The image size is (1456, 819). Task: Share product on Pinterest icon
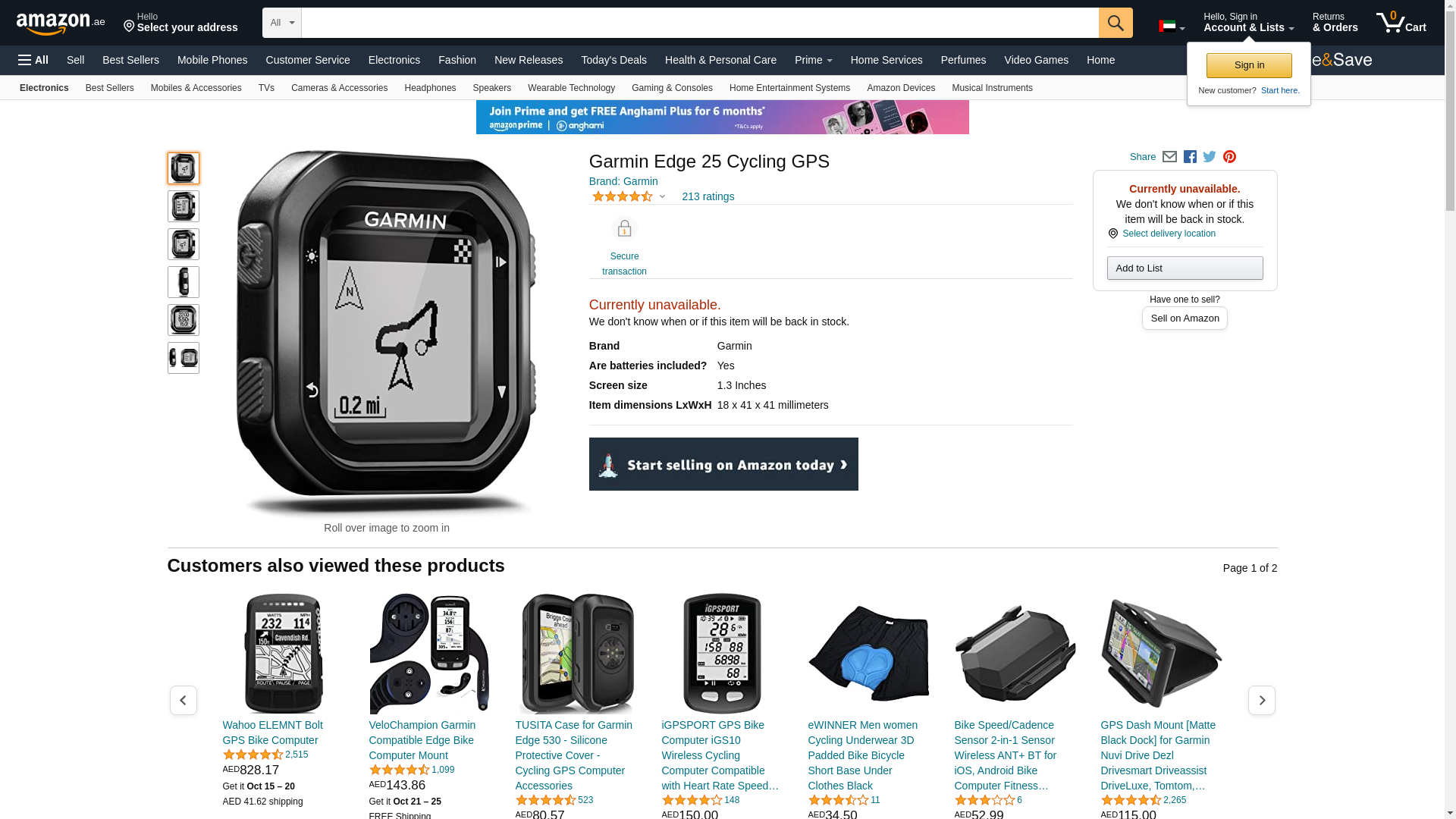point(1229,157)
